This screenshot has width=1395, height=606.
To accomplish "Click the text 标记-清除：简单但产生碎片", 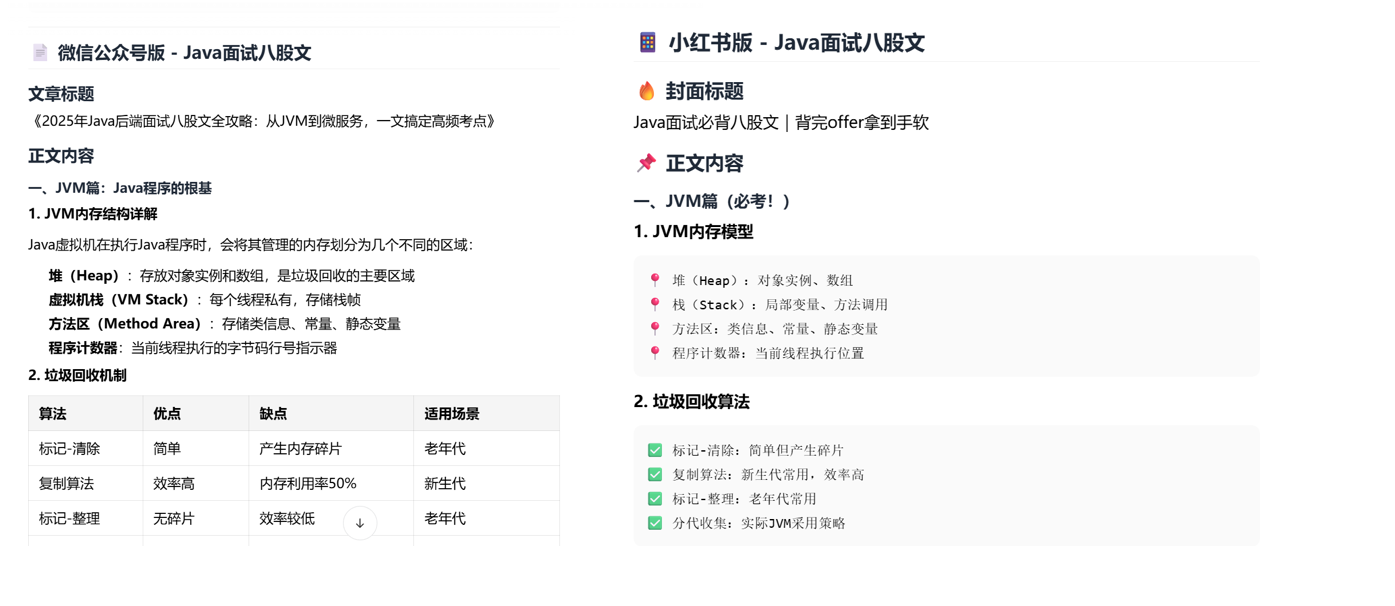I will [x=758, y=451].
